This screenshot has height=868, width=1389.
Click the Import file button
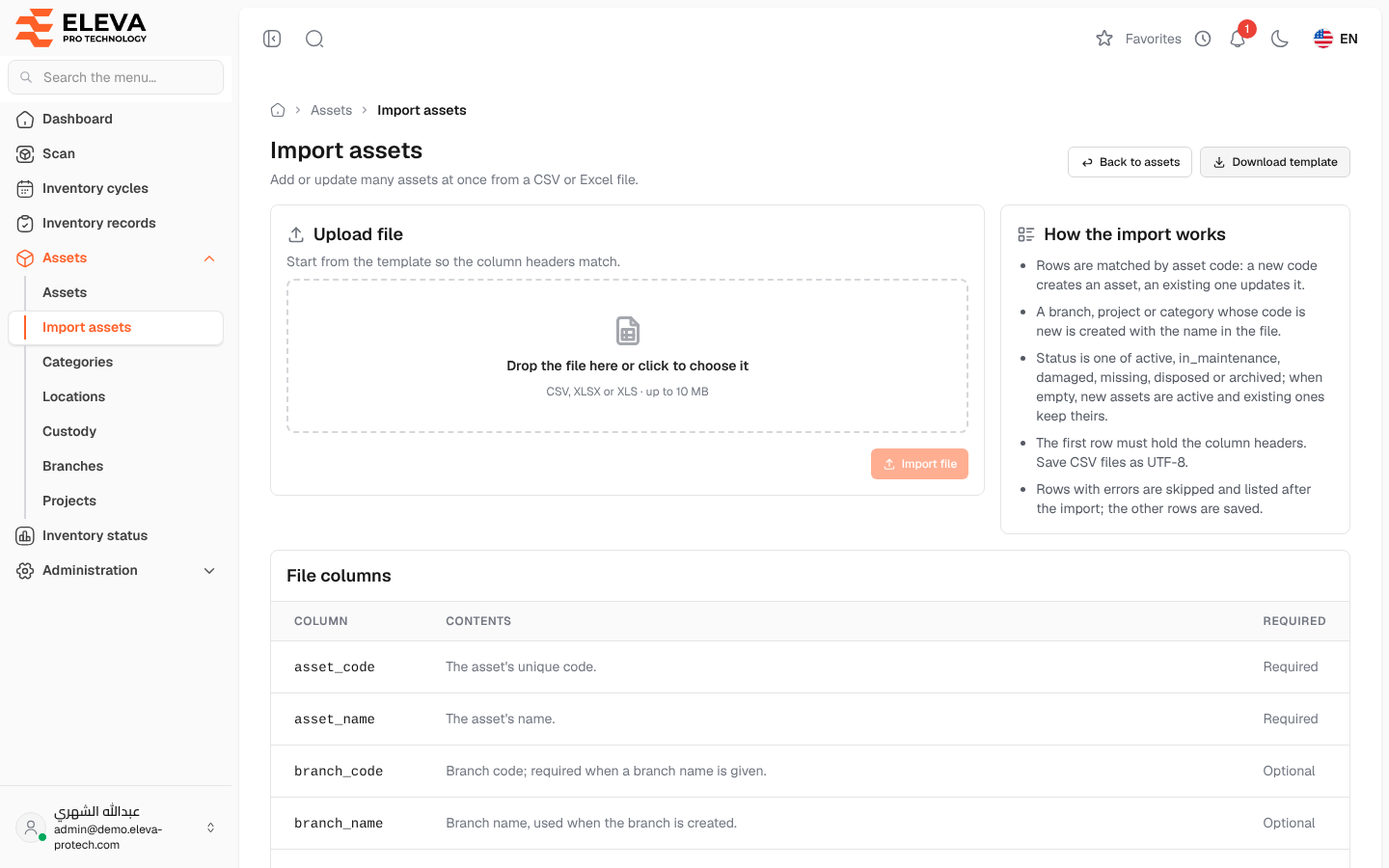pos(919,464)
